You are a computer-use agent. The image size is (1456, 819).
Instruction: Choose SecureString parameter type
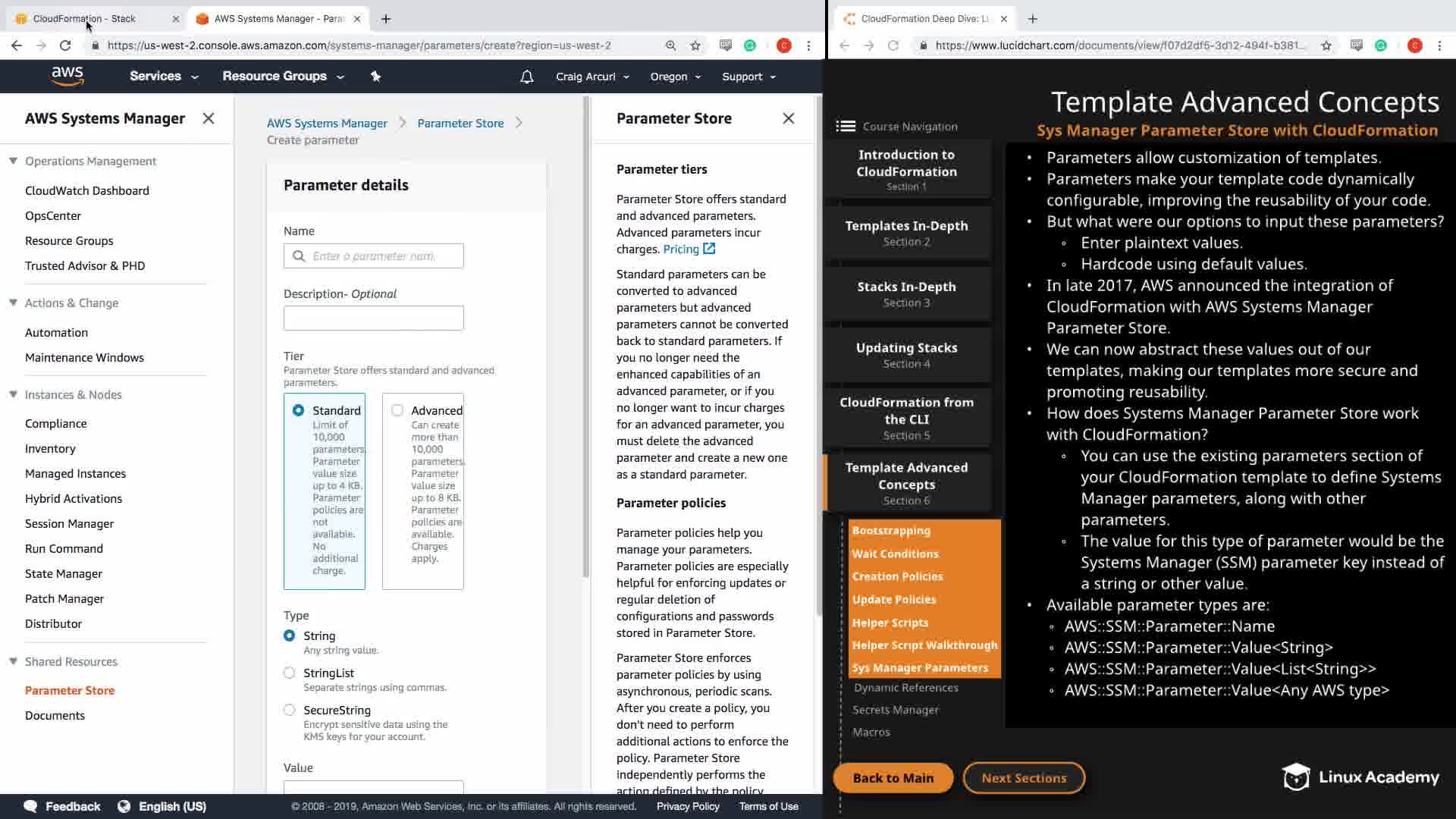pos(289,710)
